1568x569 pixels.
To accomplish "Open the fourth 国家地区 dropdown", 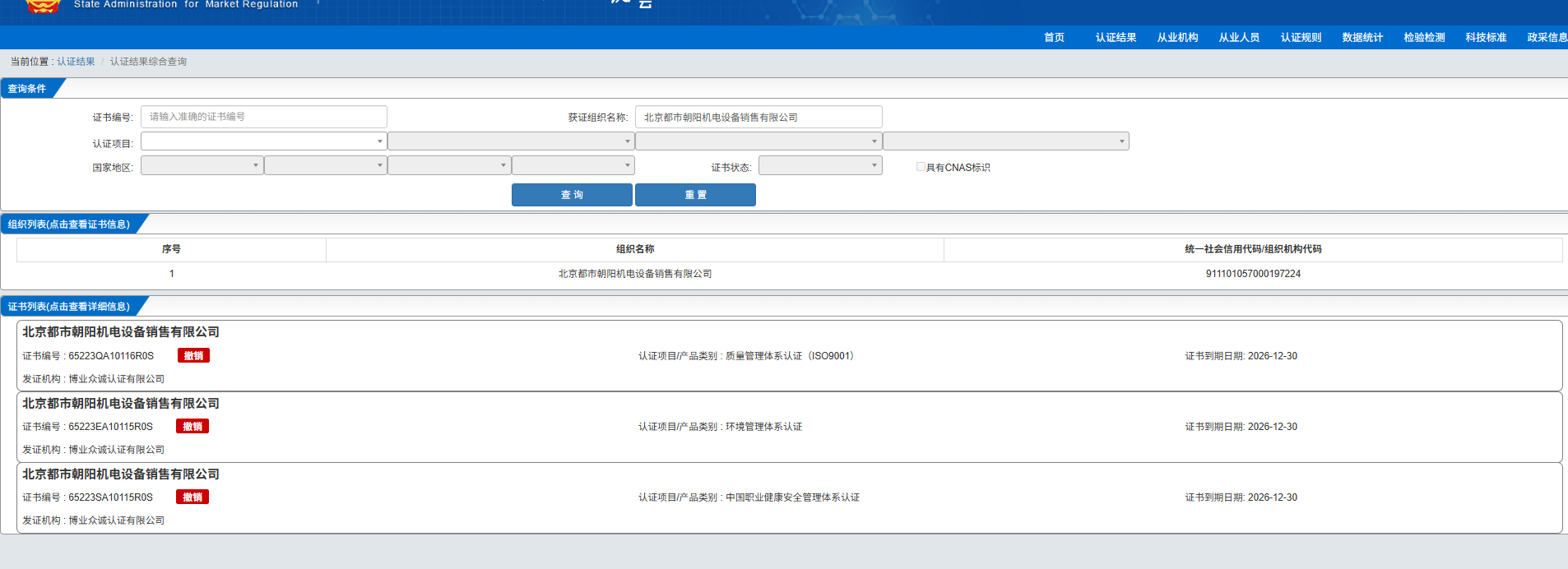I will (573, 165).
